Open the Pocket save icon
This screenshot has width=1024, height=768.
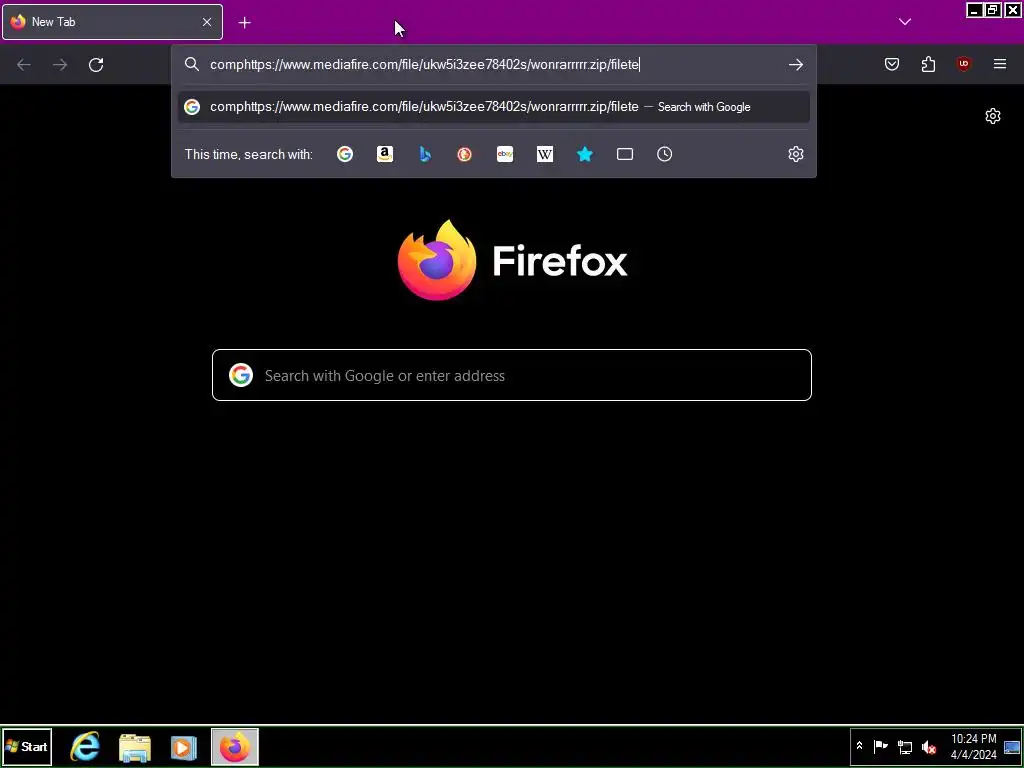[892, 64]
